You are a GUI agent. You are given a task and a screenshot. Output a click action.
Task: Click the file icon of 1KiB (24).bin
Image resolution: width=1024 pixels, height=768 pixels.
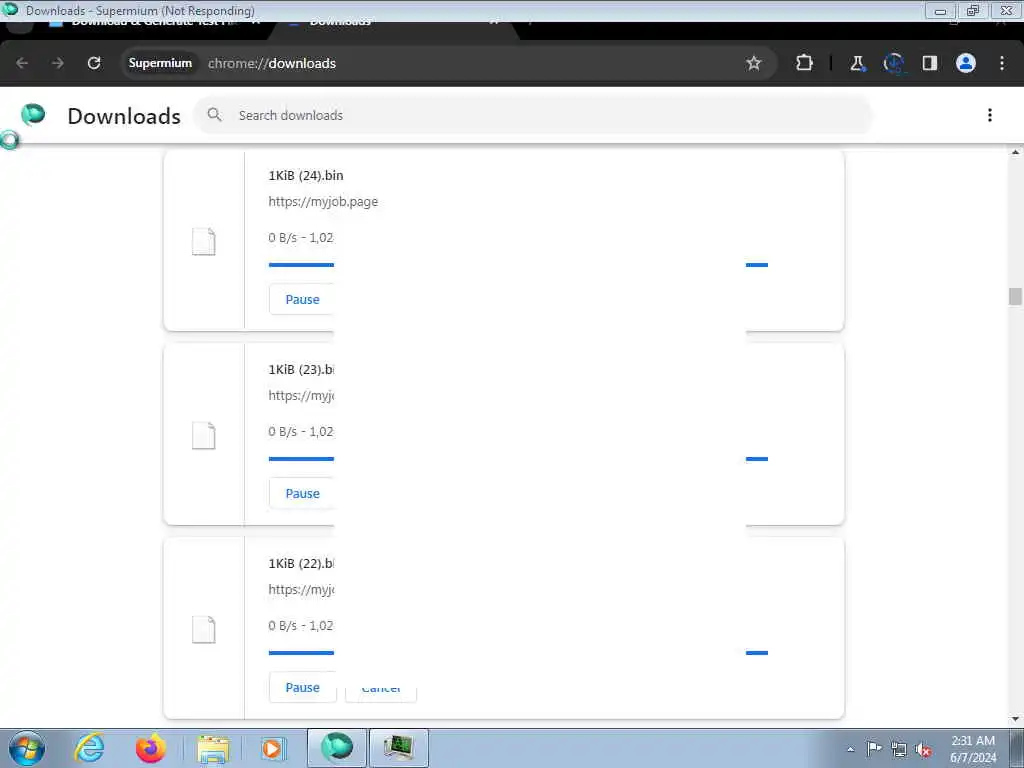pyautogui.click(x=203, y=242)
